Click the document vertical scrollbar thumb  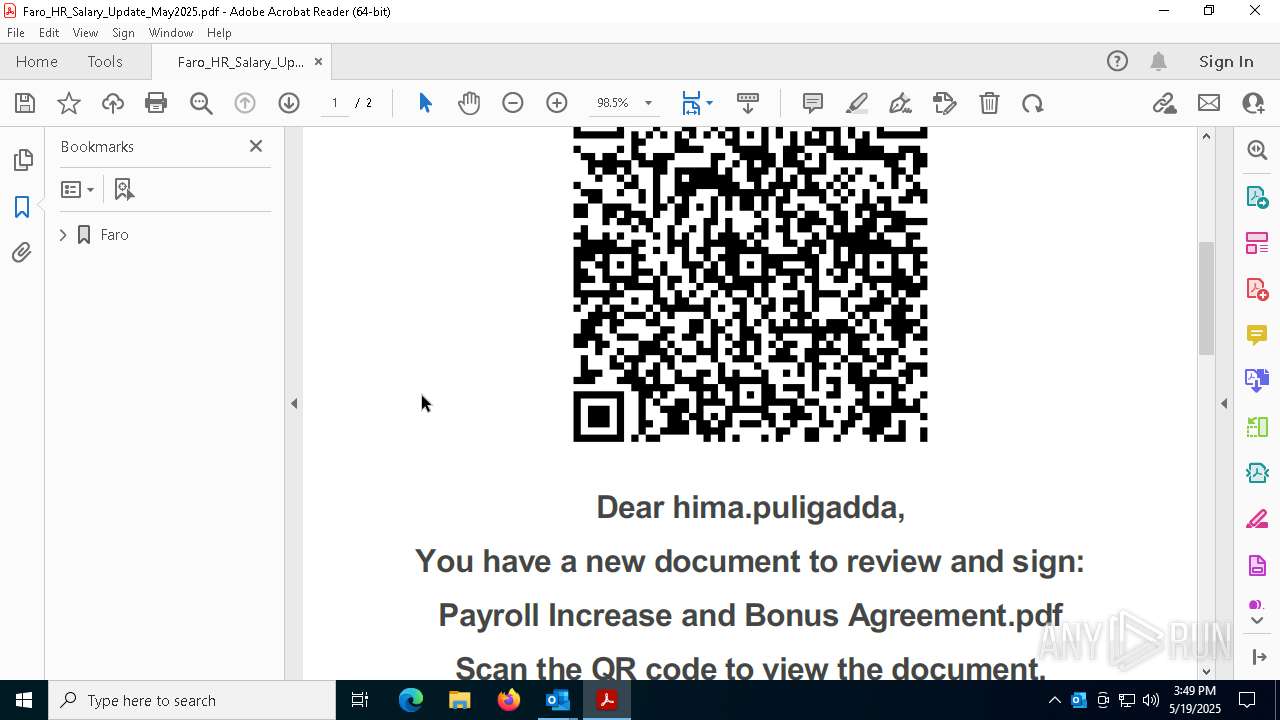[1206, 298]
